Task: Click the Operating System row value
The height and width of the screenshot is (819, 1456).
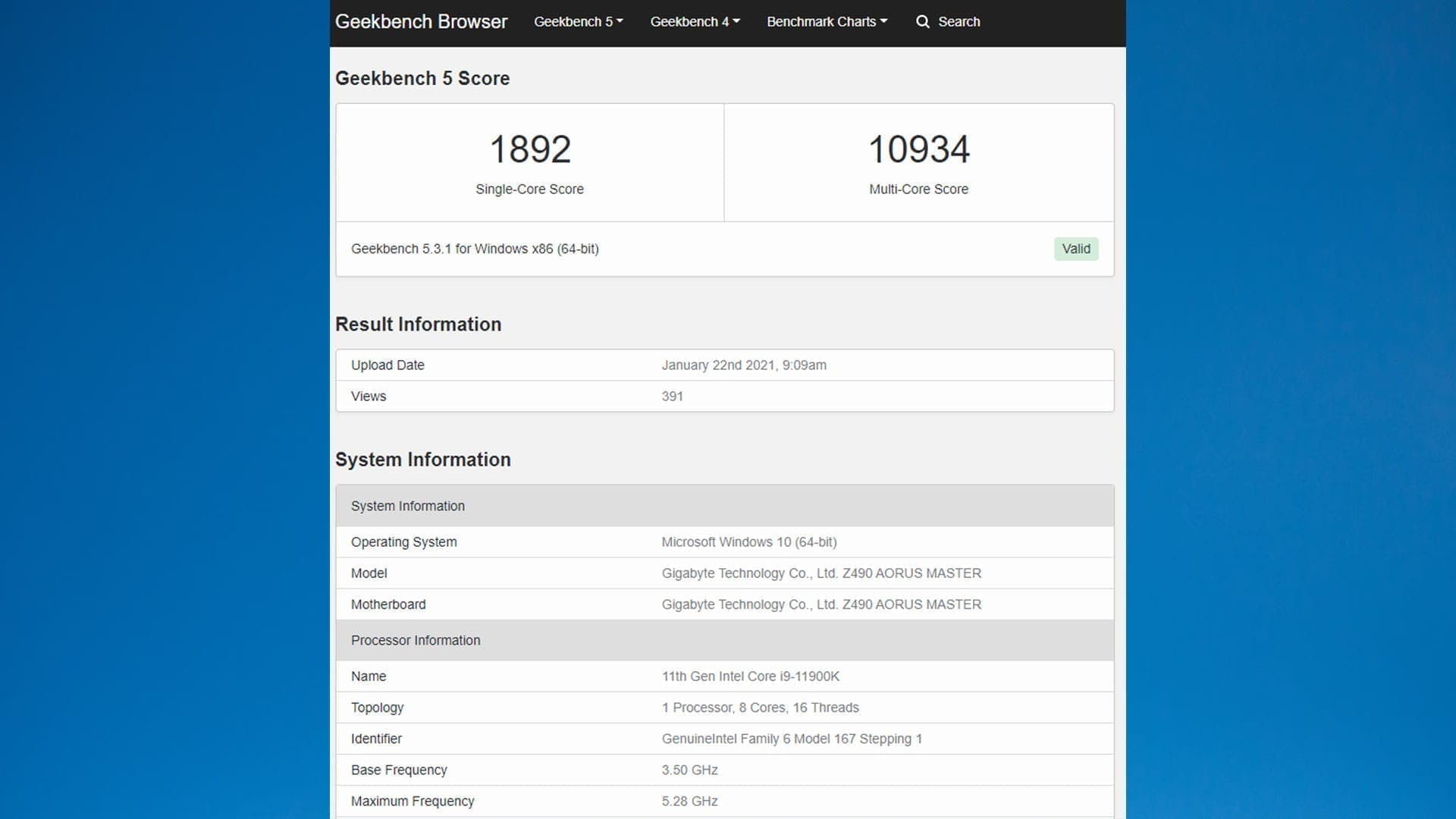Action: click(748, 542)
